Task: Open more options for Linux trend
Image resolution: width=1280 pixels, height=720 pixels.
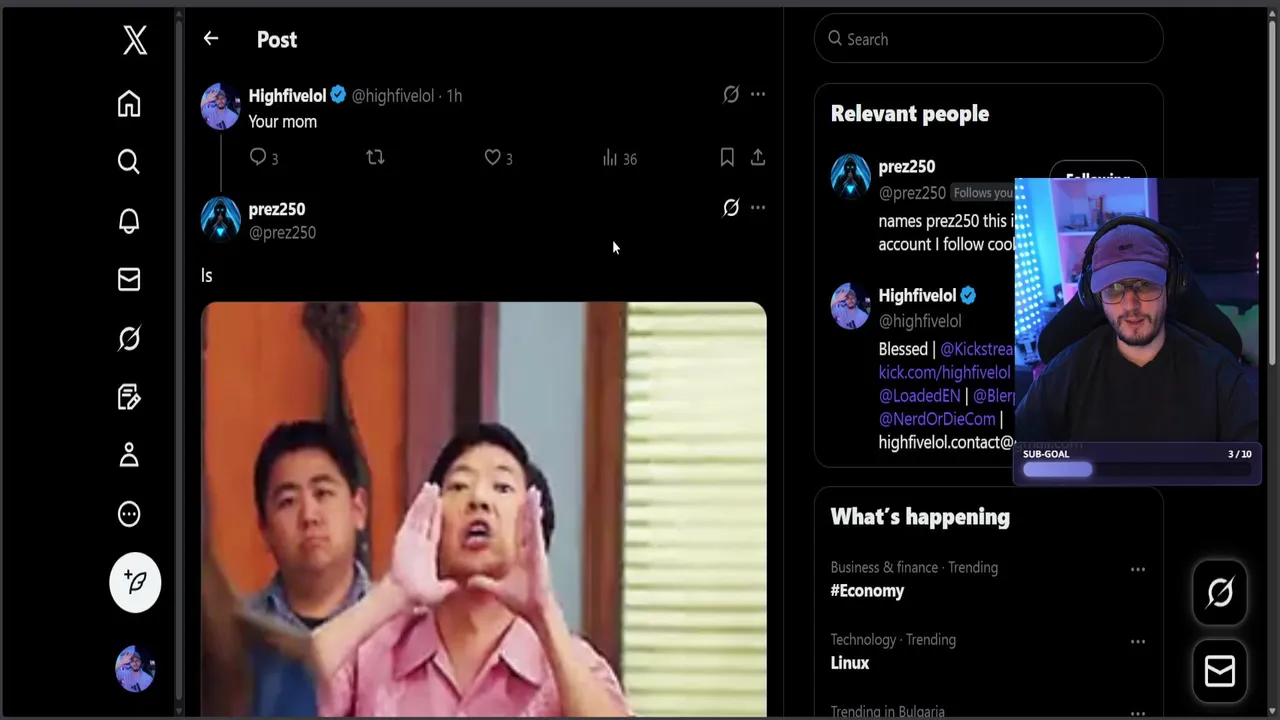Action: (1138, 641)
